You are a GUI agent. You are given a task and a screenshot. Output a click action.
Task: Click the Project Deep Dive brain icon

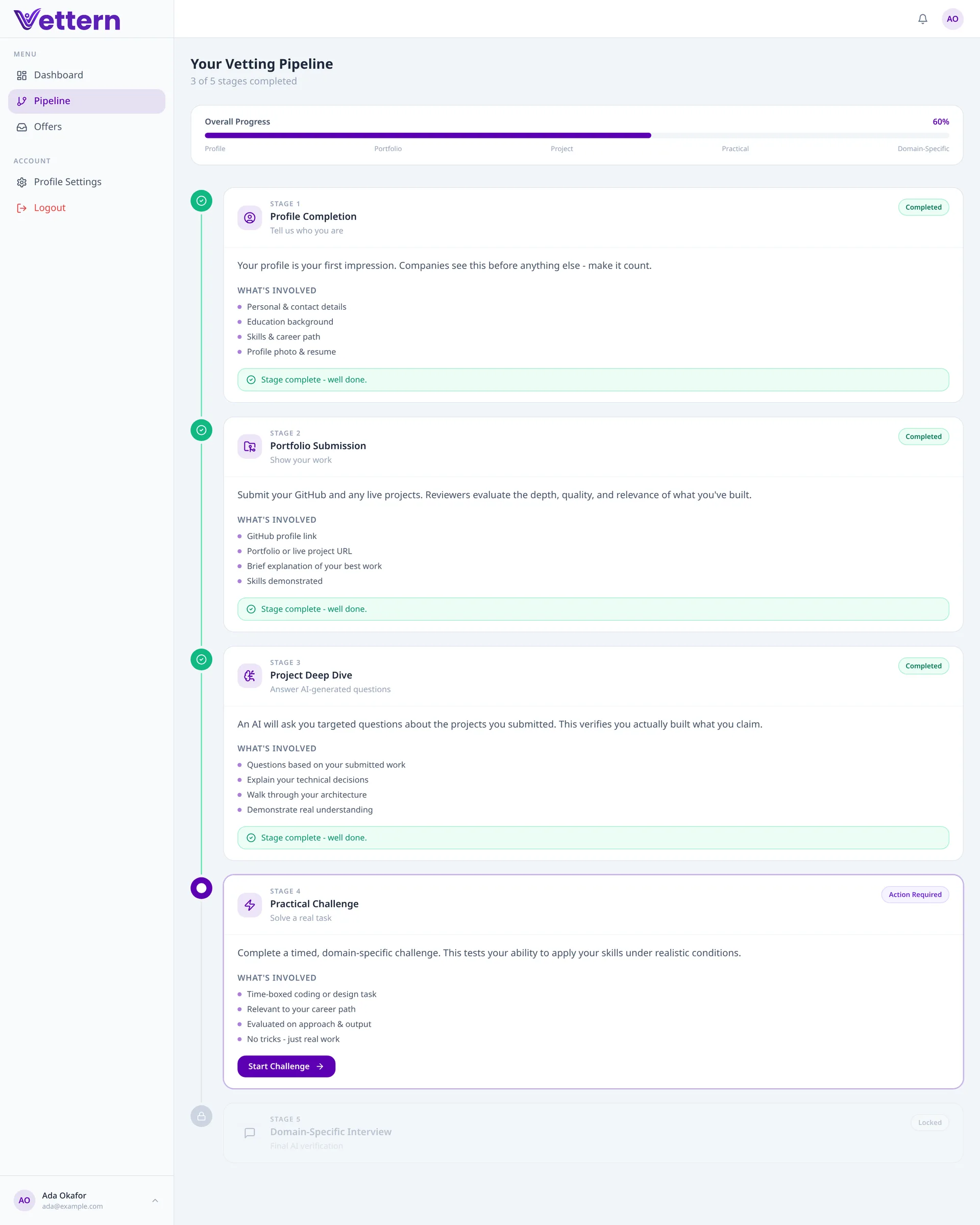click(x=250, y=676)
